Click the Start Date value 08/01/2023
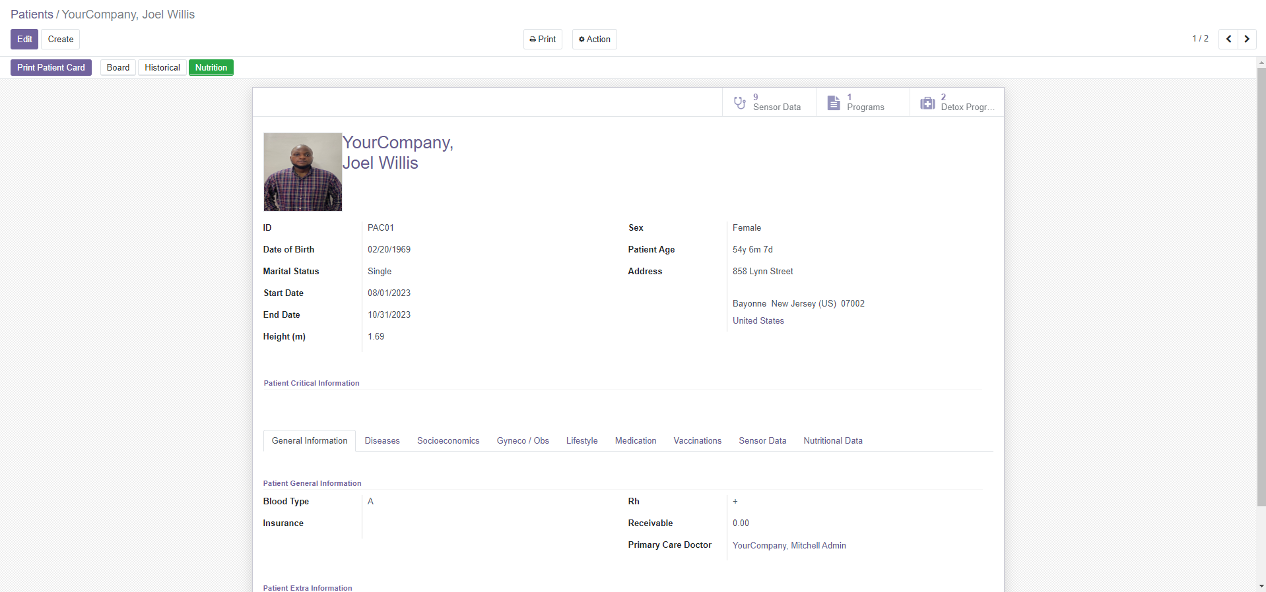The image size is (1266, 592). pos(389,293)
